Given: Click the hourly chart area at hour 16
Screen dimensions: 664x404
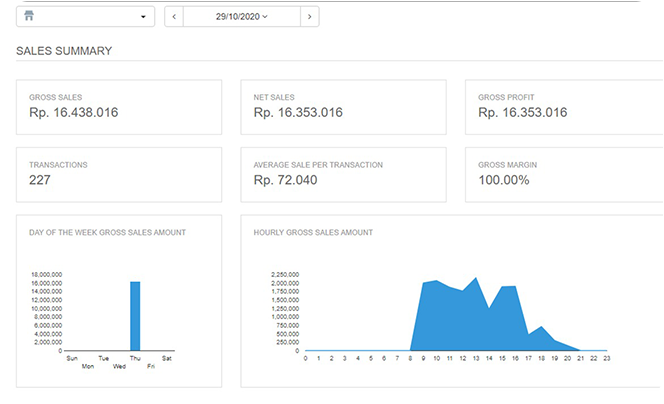Looking at the screenshot, I should tap(514, 320).
